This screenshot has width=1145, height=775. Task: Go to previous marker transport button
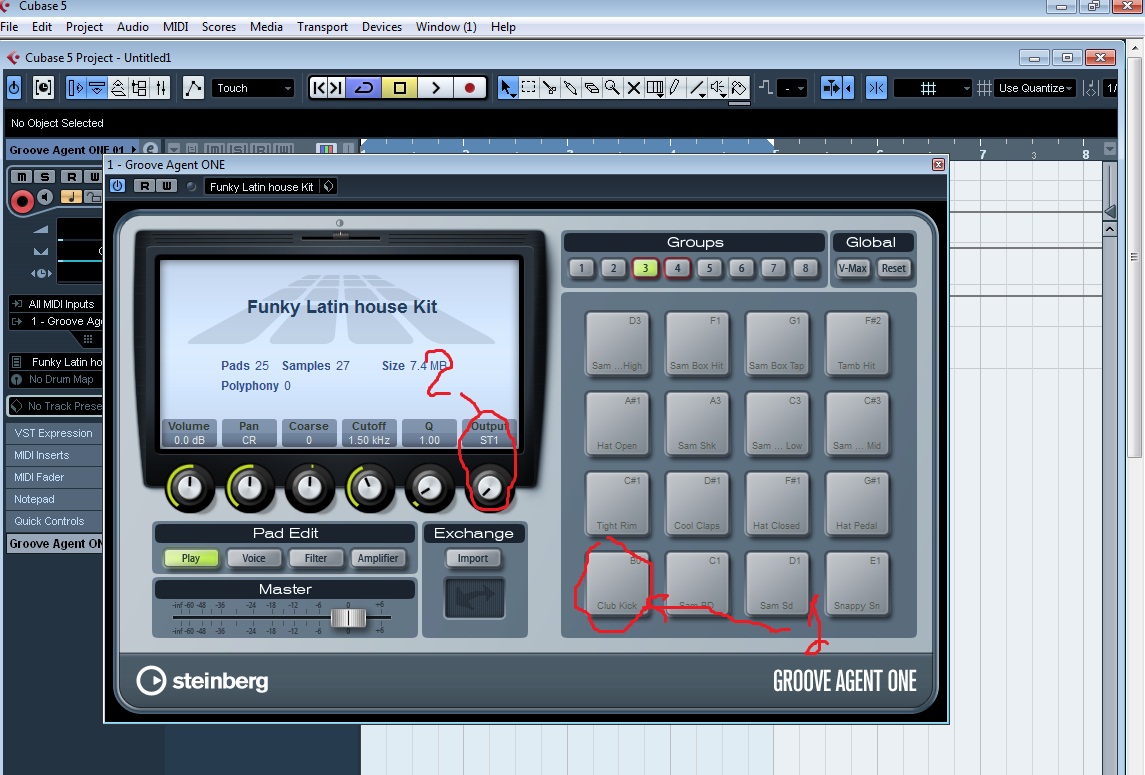[x=318, y=88]
